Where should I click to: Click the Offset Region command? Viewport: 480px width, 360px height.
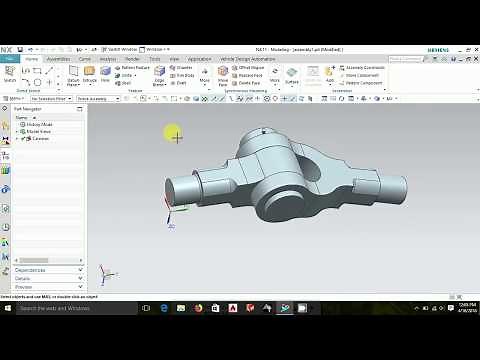(x=248, y=68)
